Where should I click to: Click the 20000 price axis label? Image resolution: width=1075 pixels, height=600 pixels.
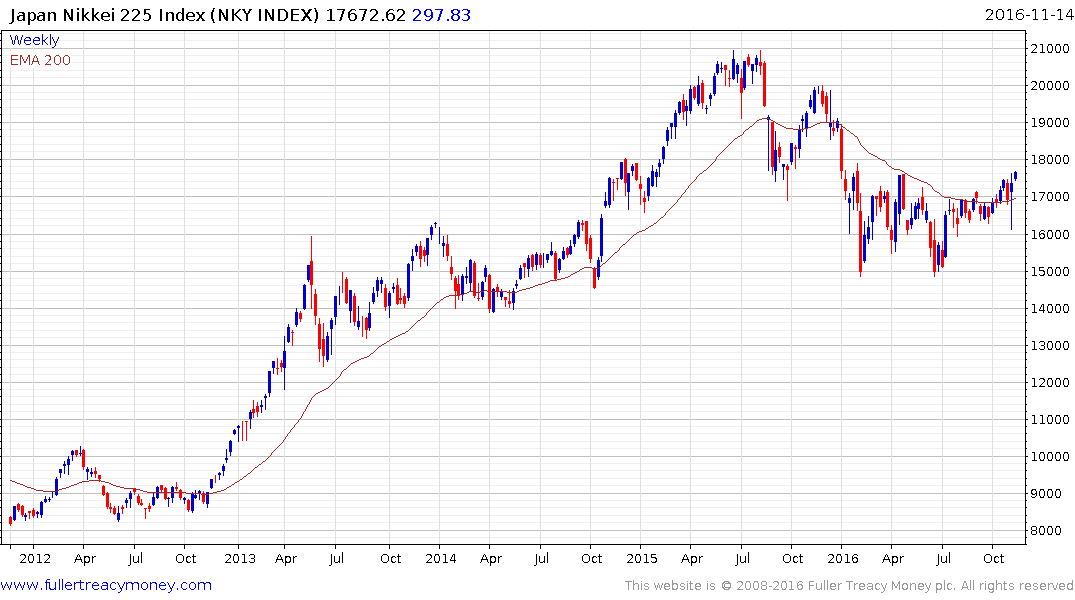(1050, 86)
